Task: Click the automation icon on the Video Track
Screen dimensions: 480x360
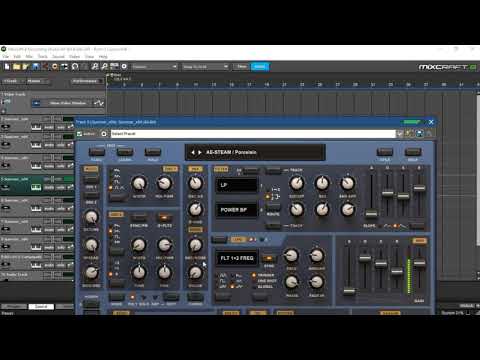Action: [x=99, y=103]
